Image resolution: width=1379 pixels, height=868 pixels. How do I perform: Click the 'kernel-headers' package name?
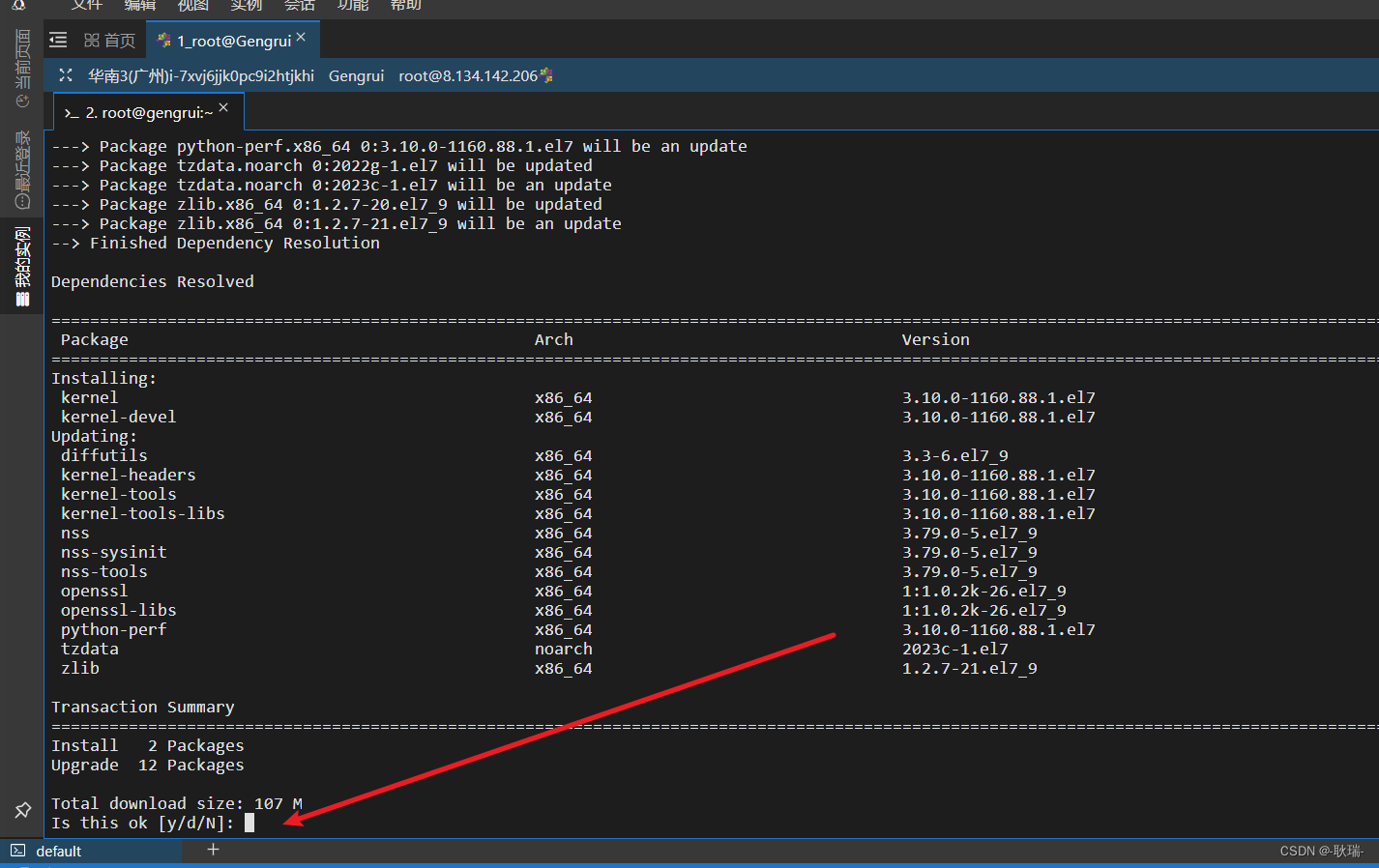129,475
